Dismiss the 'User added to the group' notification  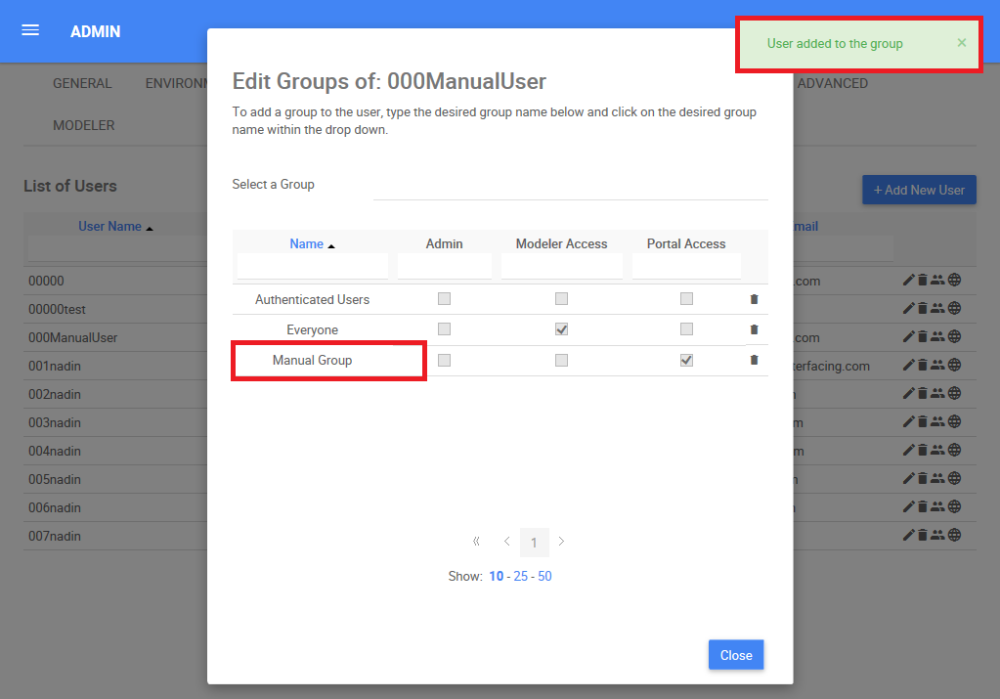tap(961, 43)
